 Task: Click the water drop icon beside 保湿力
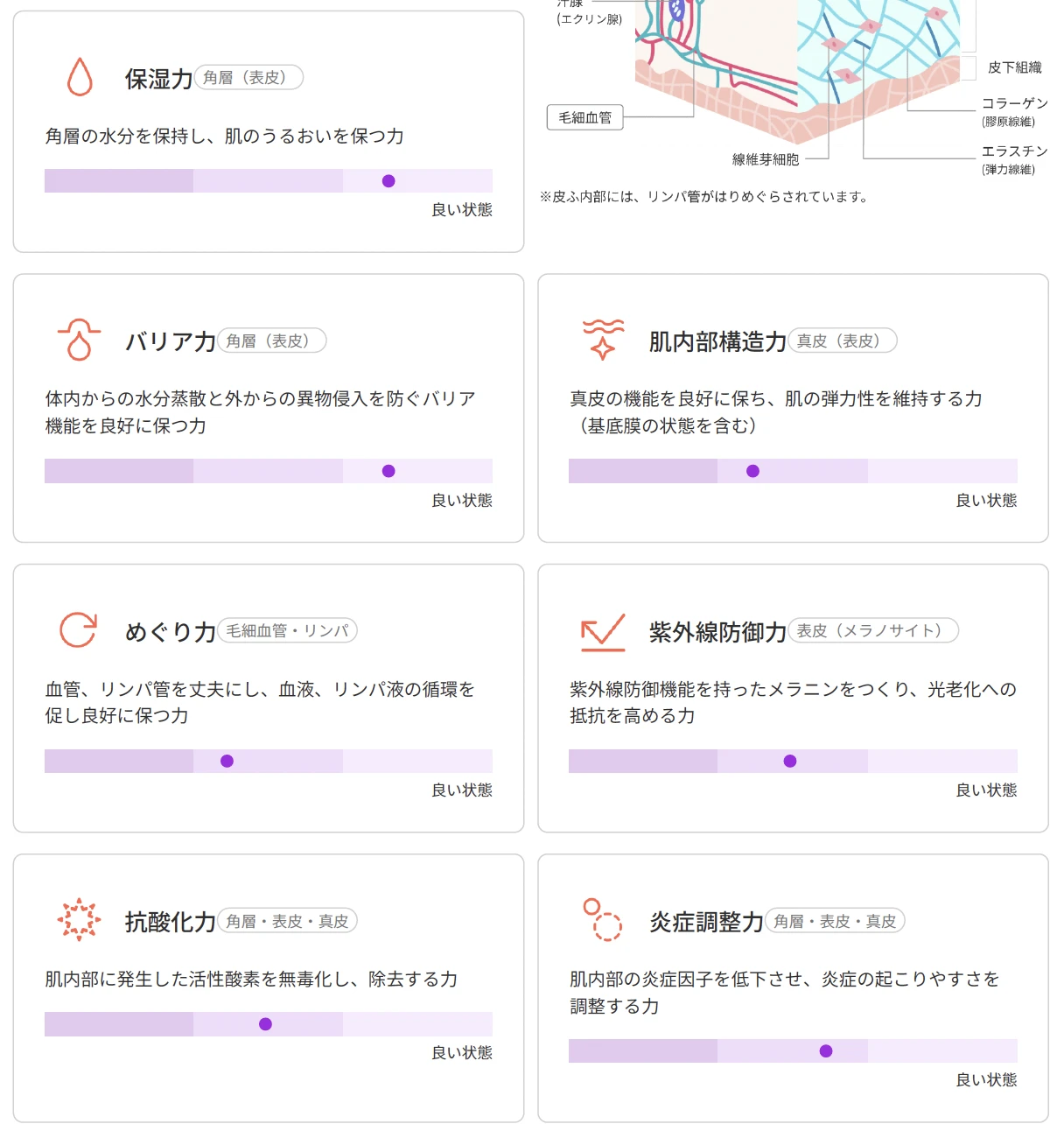[80, 77]
